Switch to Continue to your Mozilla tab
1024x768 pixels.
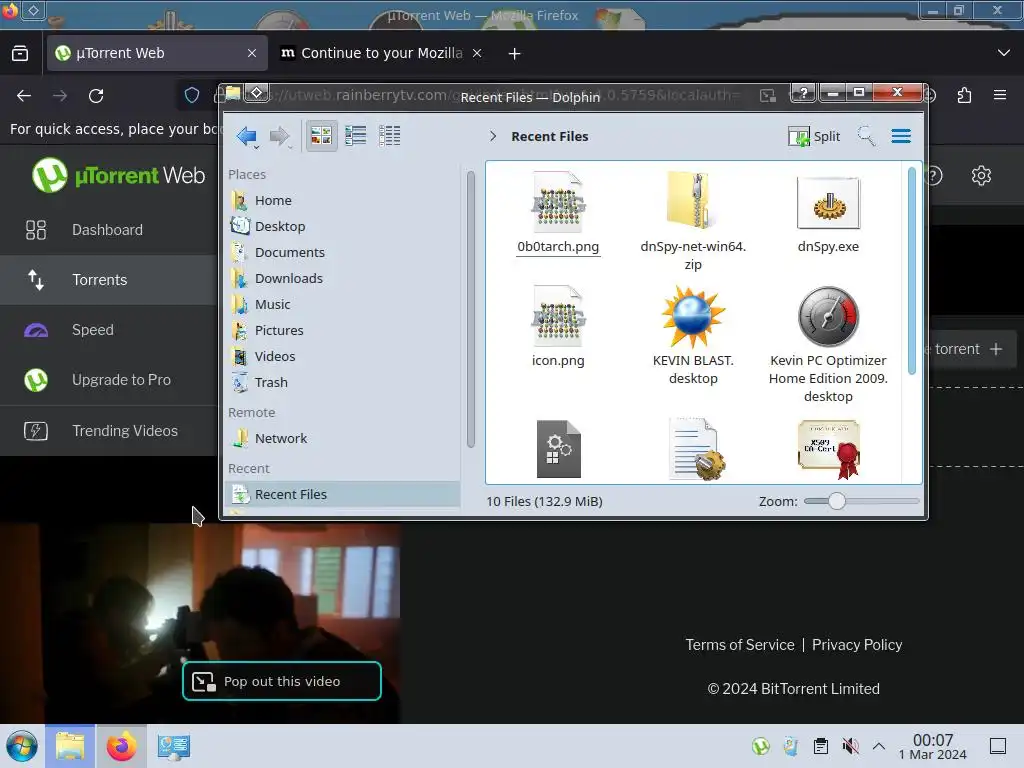pos(382,53)
